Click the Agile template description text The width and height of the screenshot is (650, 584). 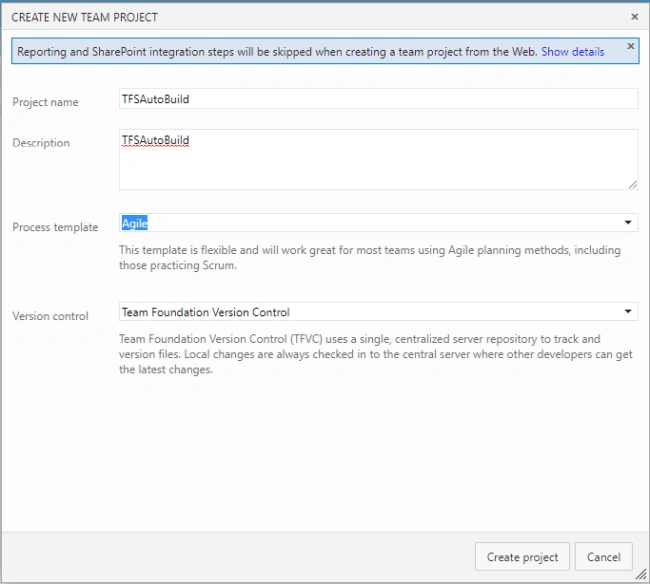pyautogui.click(x=370, y=257)
